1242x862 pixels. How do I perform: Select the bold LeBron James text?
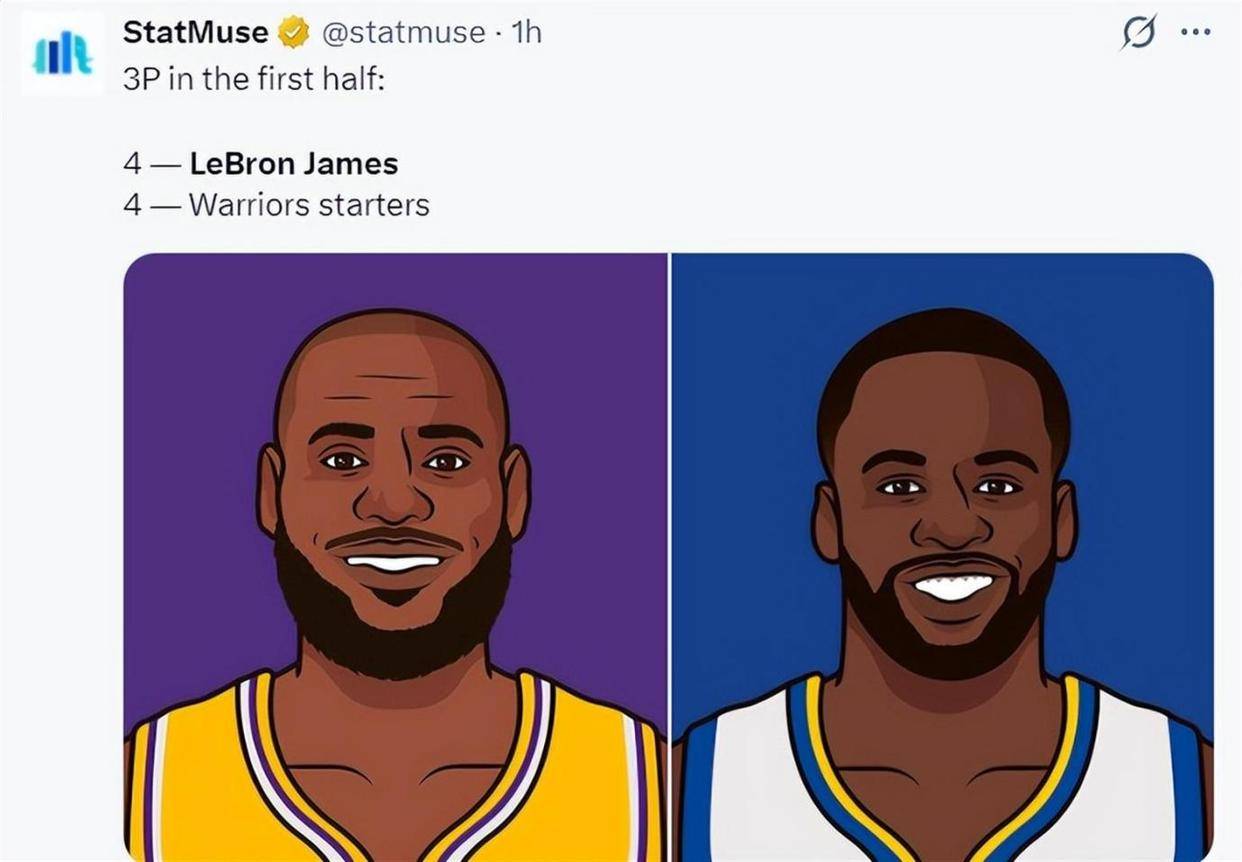click(293, 163)
